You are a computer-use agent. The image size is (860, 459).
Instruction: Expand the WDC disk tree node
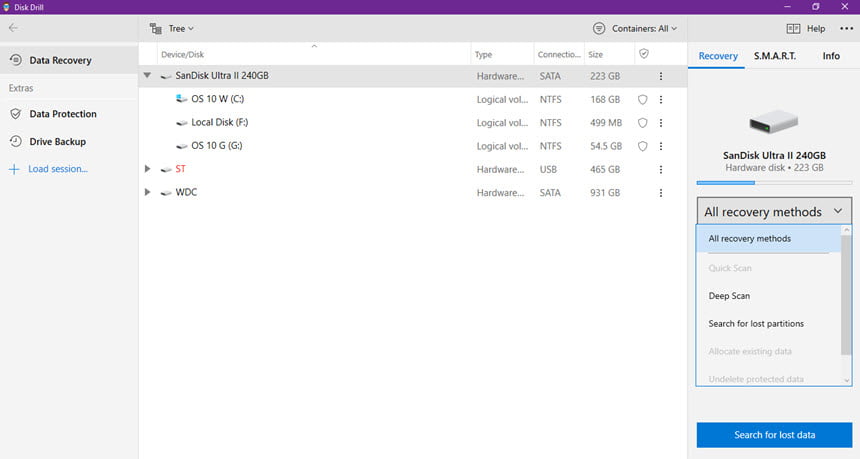[x=147, y=192]
